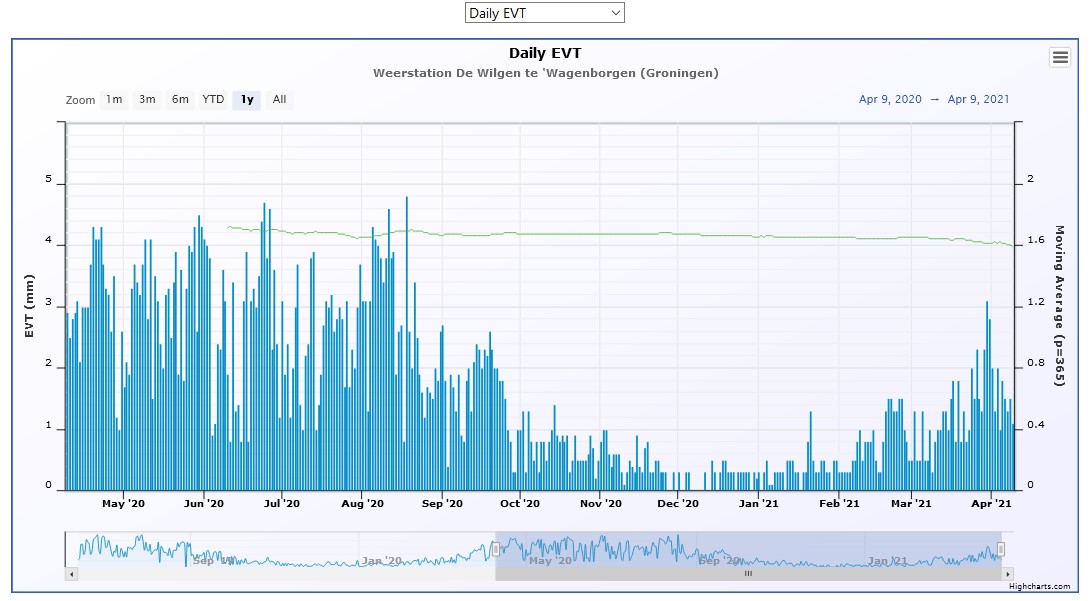Edit the start date Apr 9, 2020
Image resolution: width=1091 pixels, height=601 pixels.
click(890, 99)
